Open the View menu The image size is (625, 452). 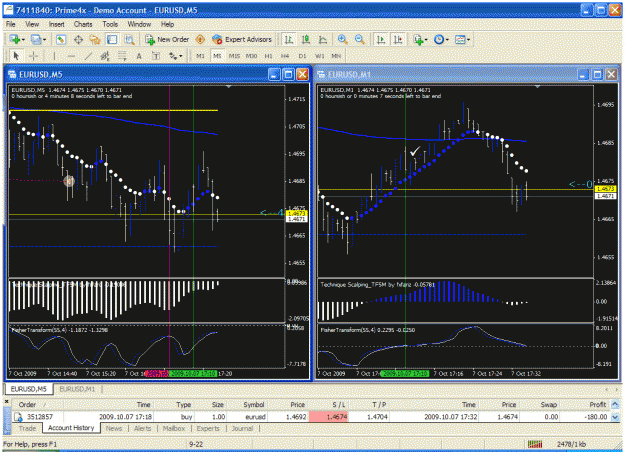32,24
